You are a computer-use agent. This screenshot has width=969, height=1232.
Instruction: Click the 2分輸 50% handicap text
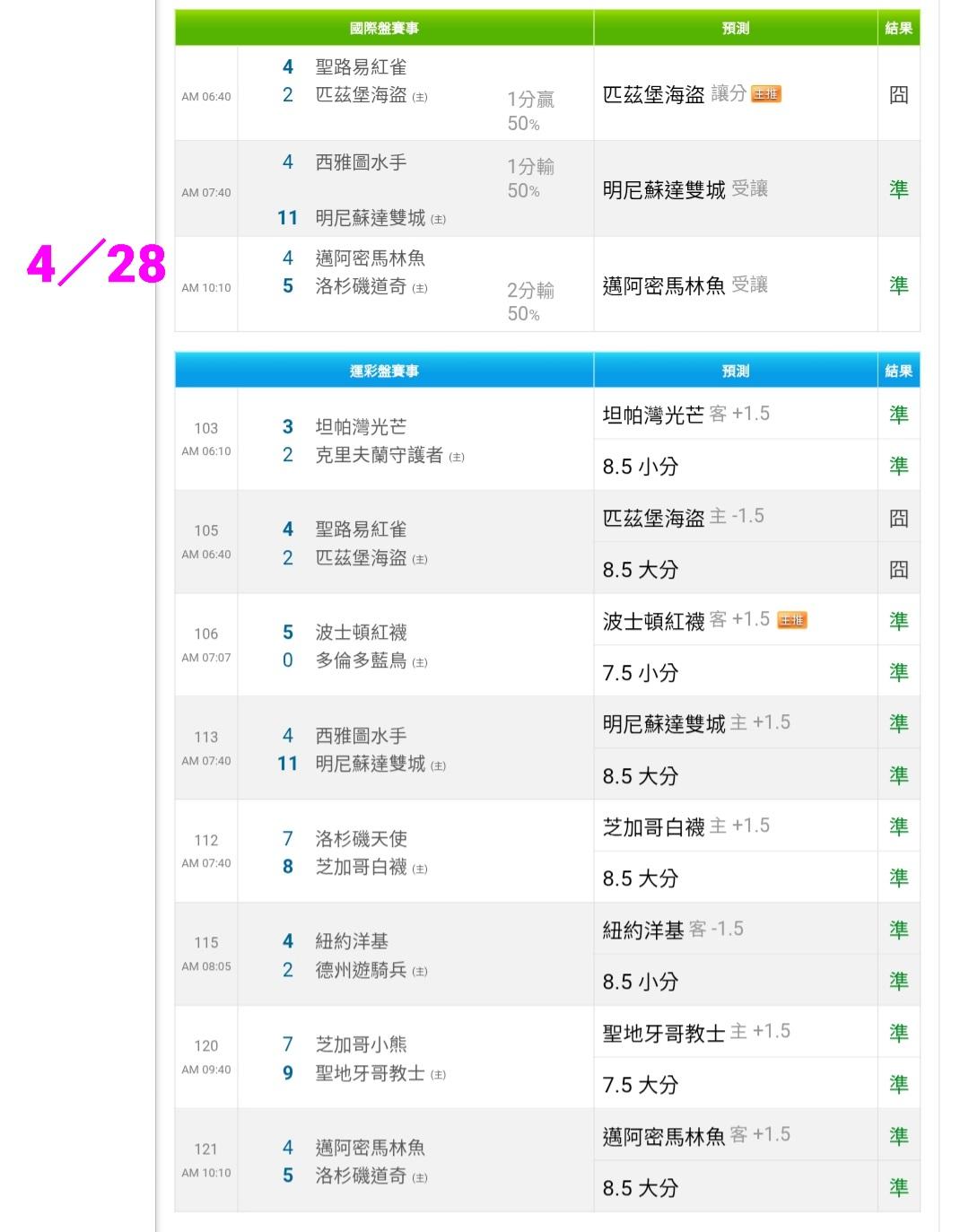coord(530,301)
